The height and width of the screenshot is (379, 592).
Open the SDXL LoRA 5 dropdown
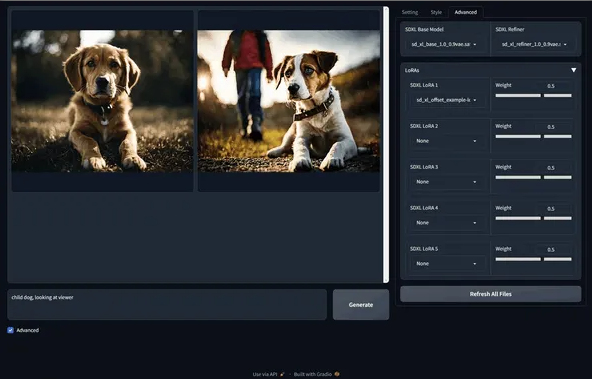coord(446,263)
